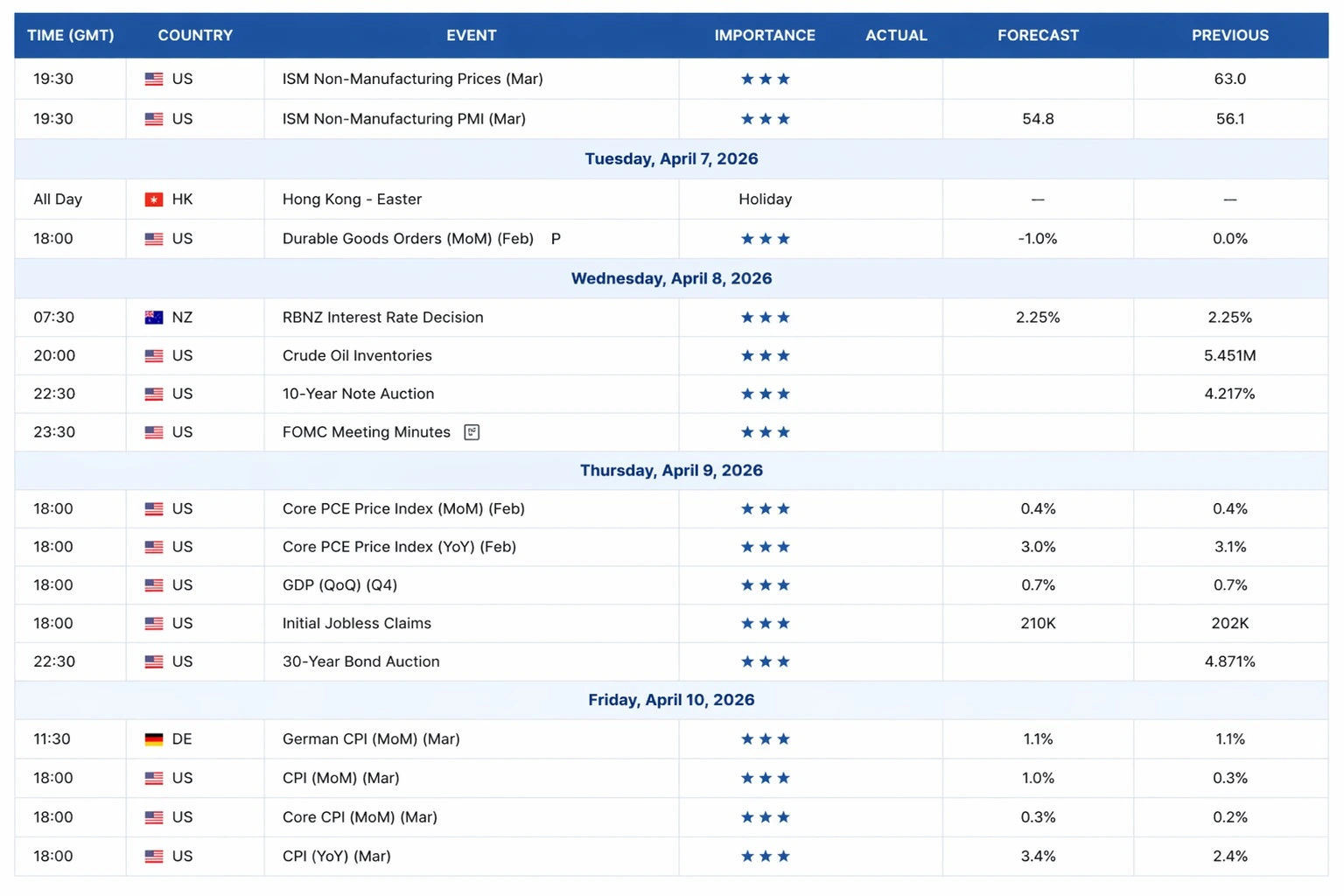
Task: Click the PREVIOUS column header
Action: 1229,36
